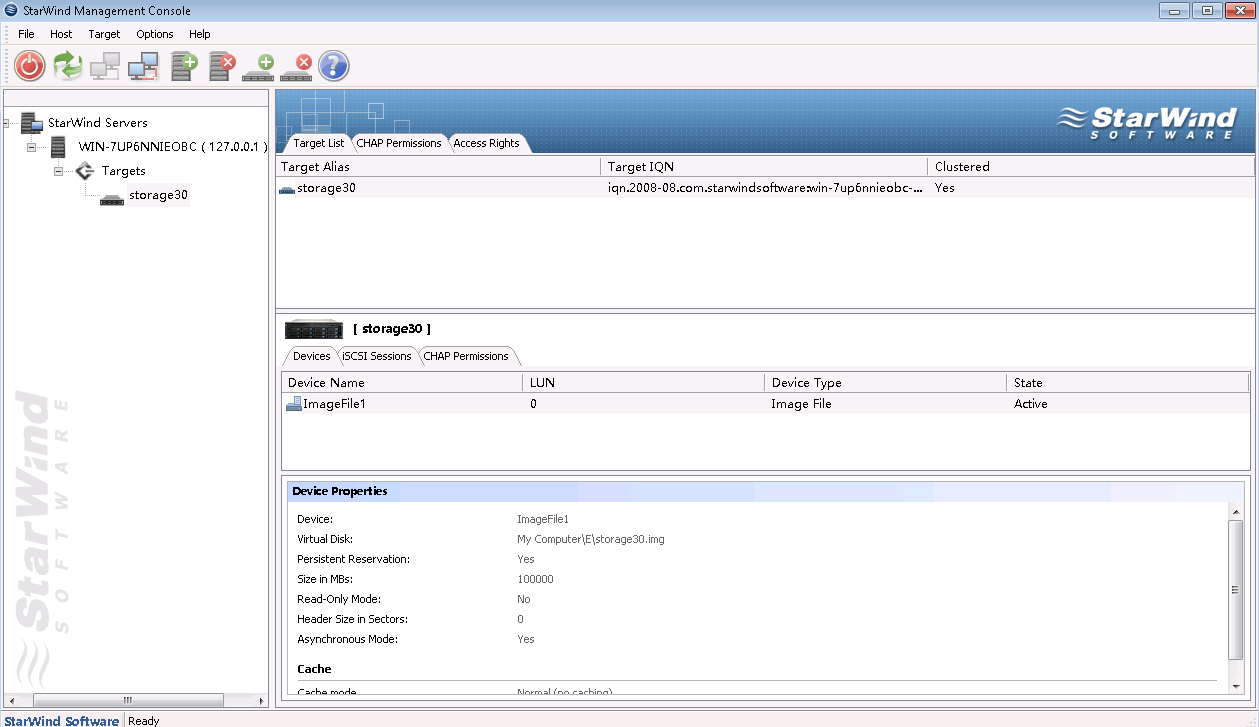Click the Device Properties scroll down arrow
The height and width of the screenshot is (727, 1259).
point(1236,686)
